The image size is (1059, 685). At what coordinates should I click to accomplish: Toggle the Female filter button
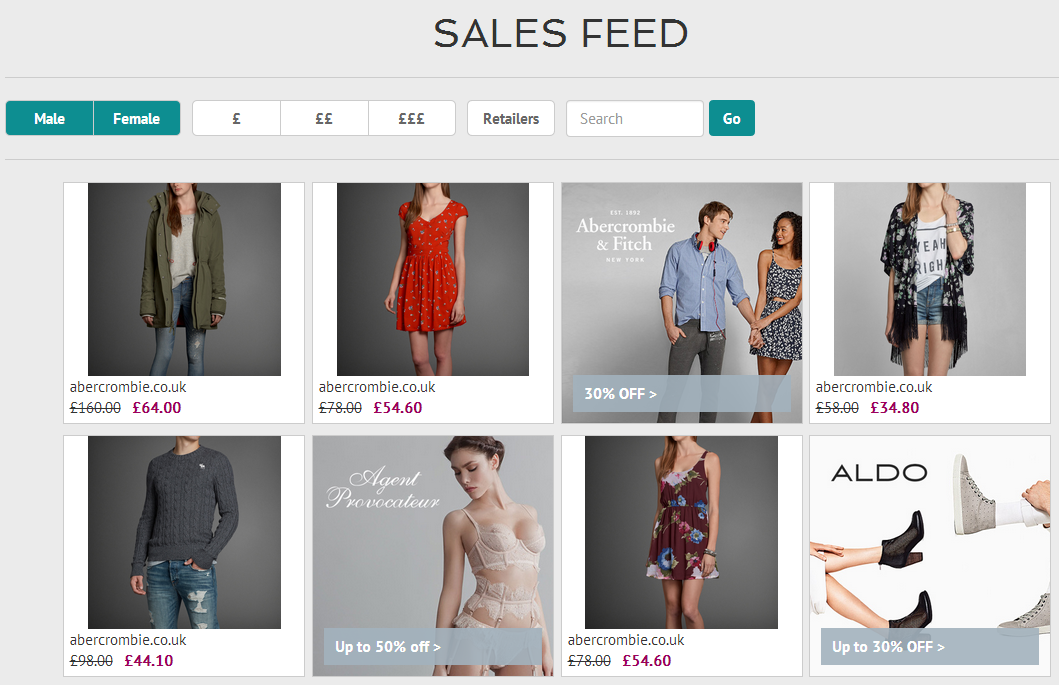[x=136, y=118]
